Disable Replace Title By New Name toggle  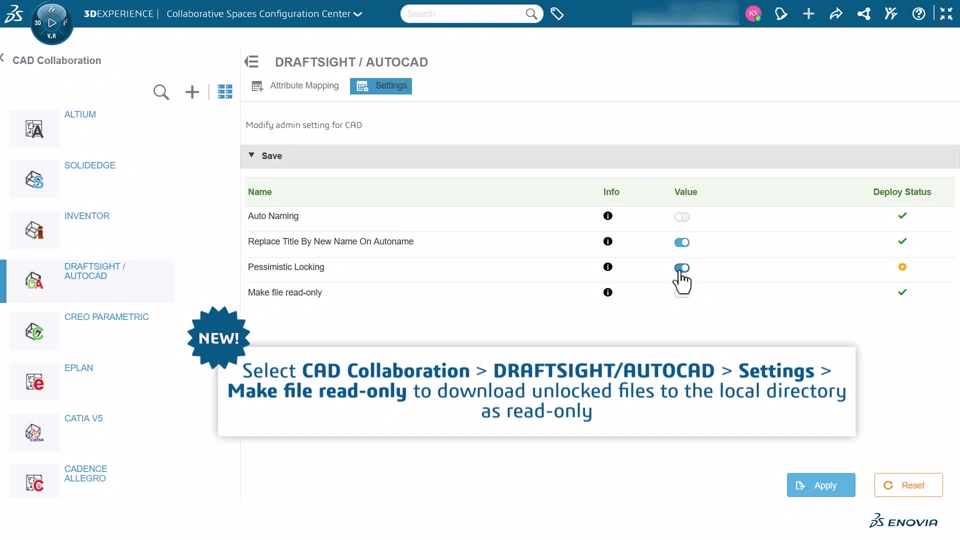pyautogui.click(x=681, y=242)
